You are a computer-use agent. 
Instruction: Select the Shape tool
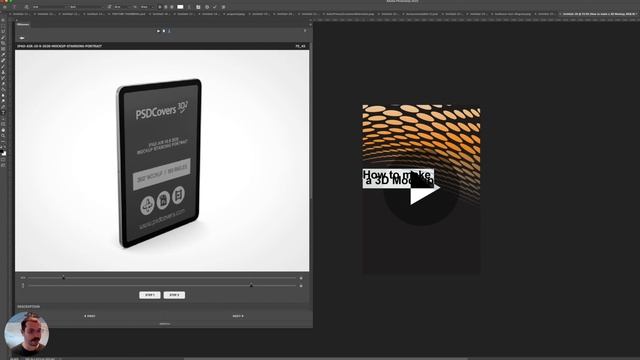pos(3,124)
